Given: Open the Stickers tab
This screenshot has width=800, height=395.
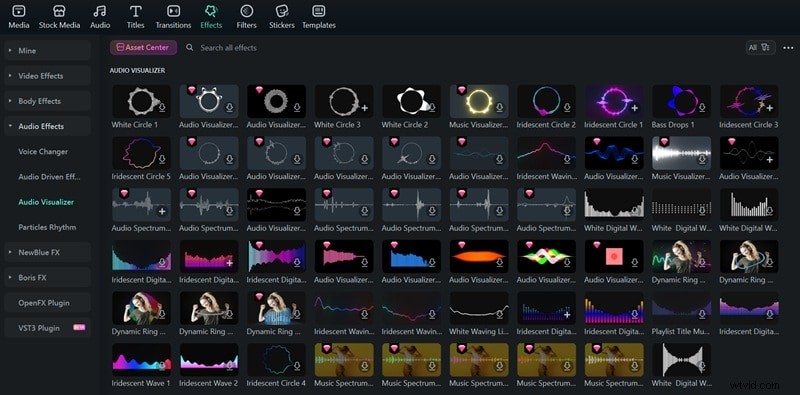Looking at the screenshot, I should [x=282, y=17].
